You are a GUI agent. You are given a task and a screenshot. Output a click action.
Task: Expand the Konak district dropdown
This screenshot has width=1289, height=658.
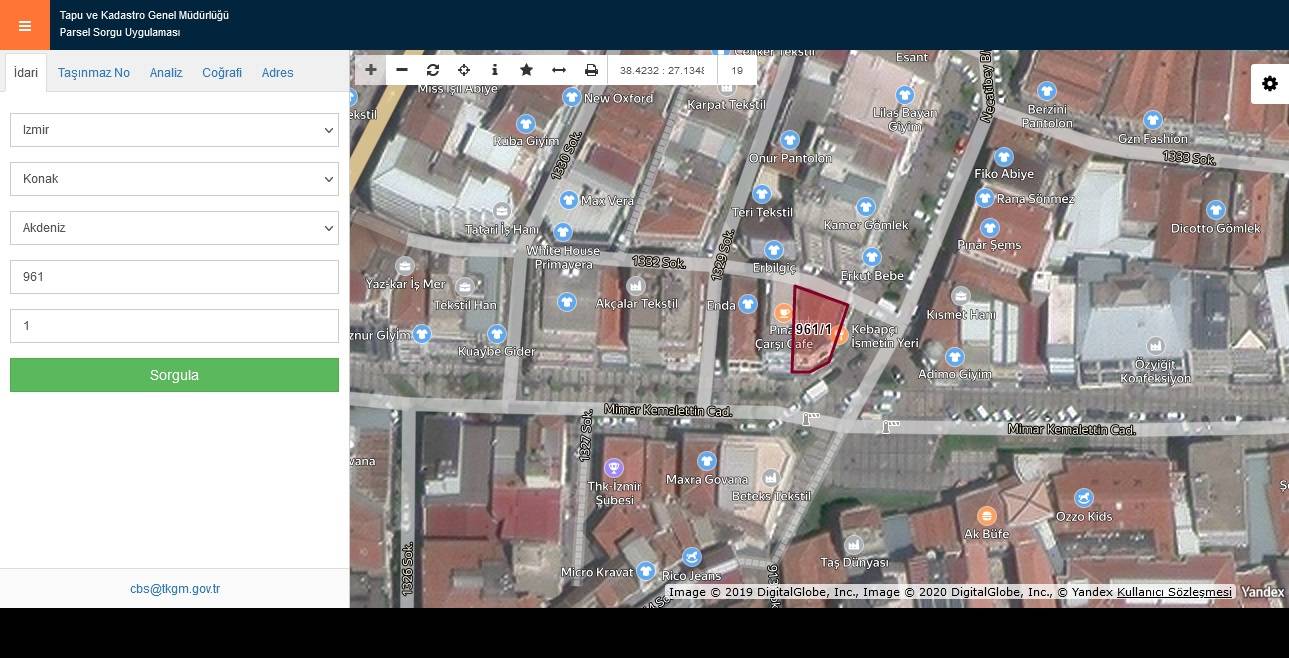[x=174, y=179]
